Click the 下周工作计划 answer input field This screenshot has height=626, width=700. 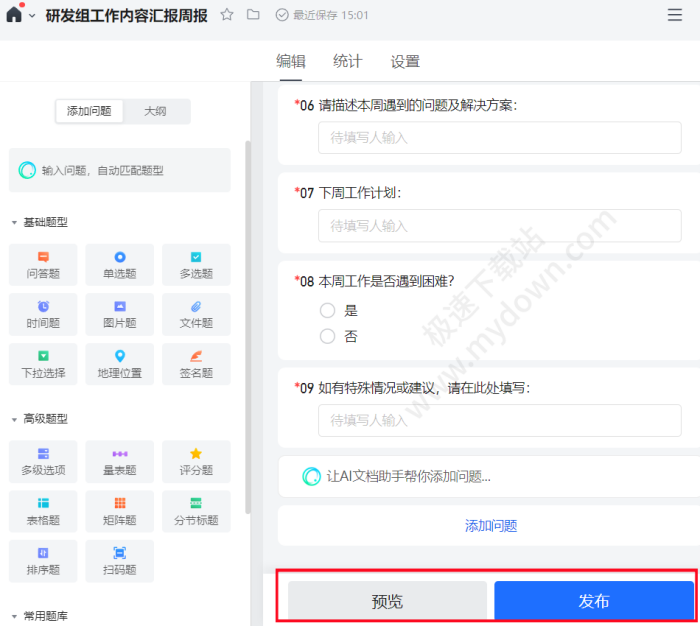tap(499, 226)
